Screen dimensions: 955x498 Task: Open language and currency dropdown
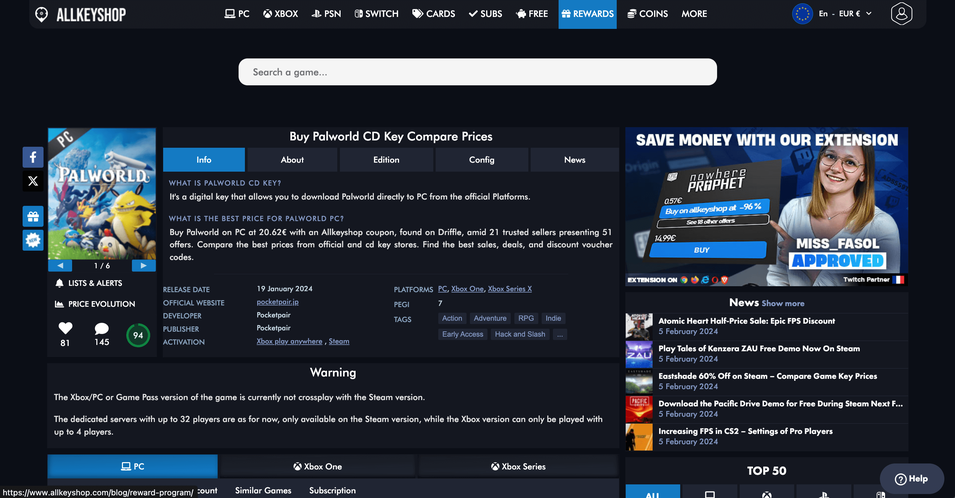click(x=832, y=14)
